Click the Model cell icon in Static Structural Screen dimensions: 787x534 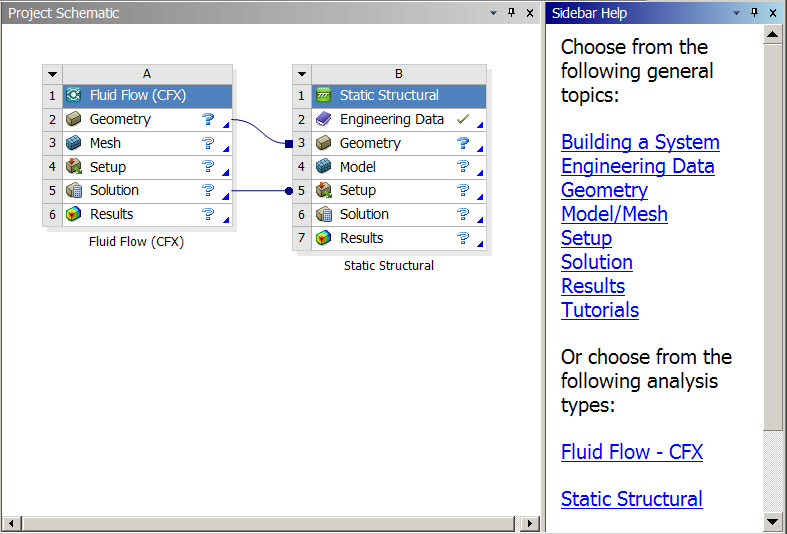click(x=323, y=167)
